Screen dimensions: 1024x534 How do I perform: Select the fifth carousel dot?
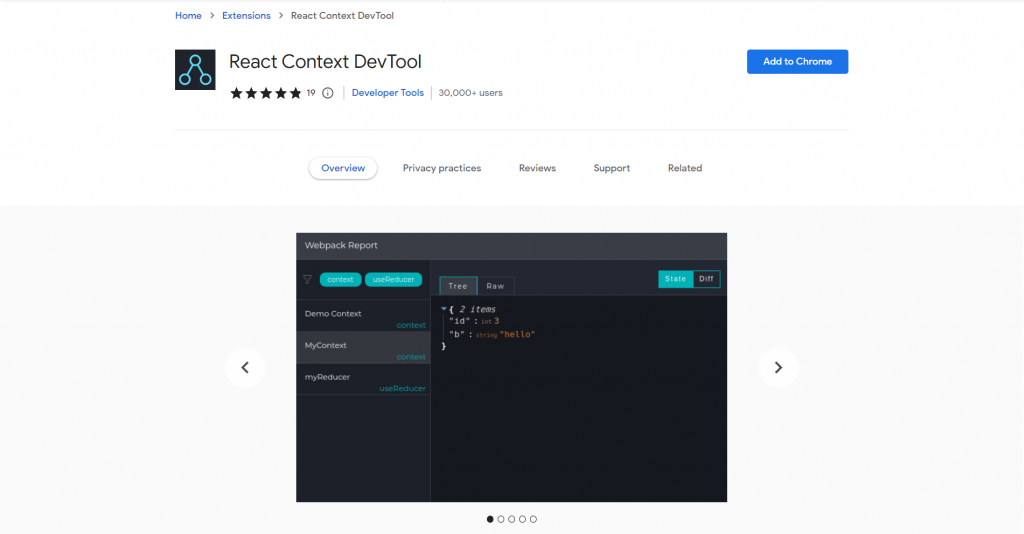533,519
